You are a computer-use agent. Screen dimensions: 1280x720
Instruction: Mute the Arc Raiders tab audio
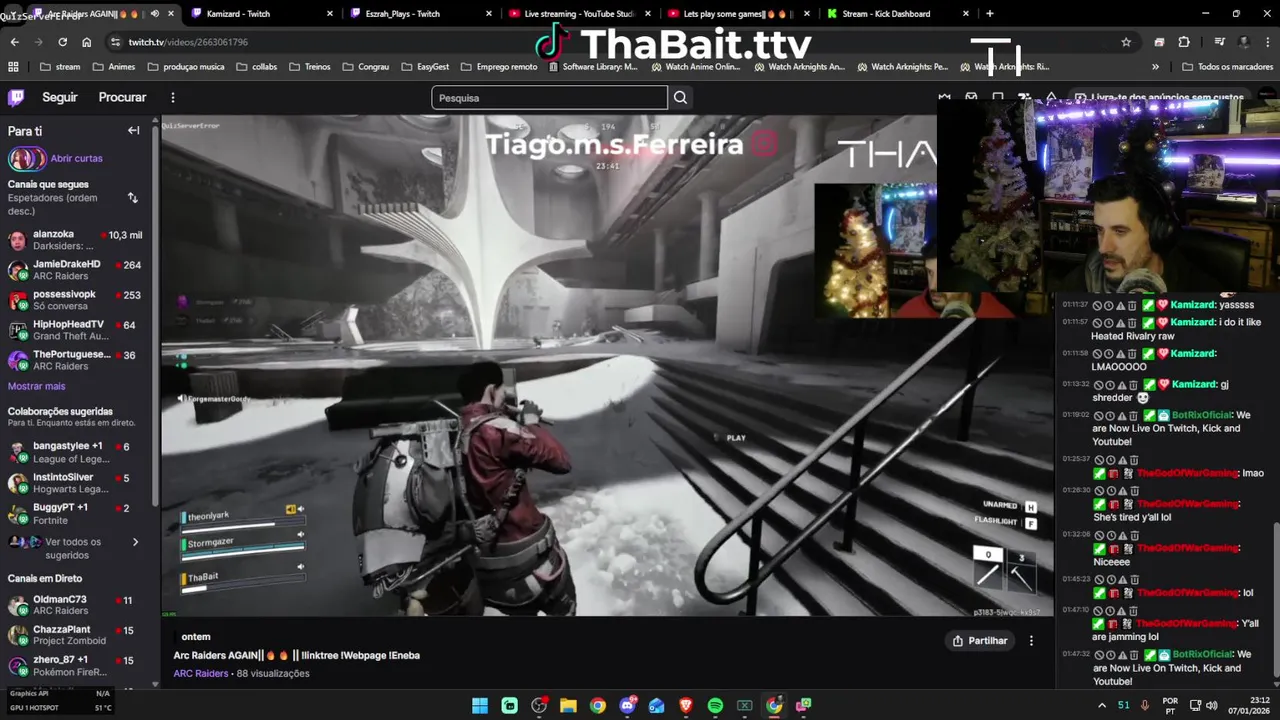154,14
